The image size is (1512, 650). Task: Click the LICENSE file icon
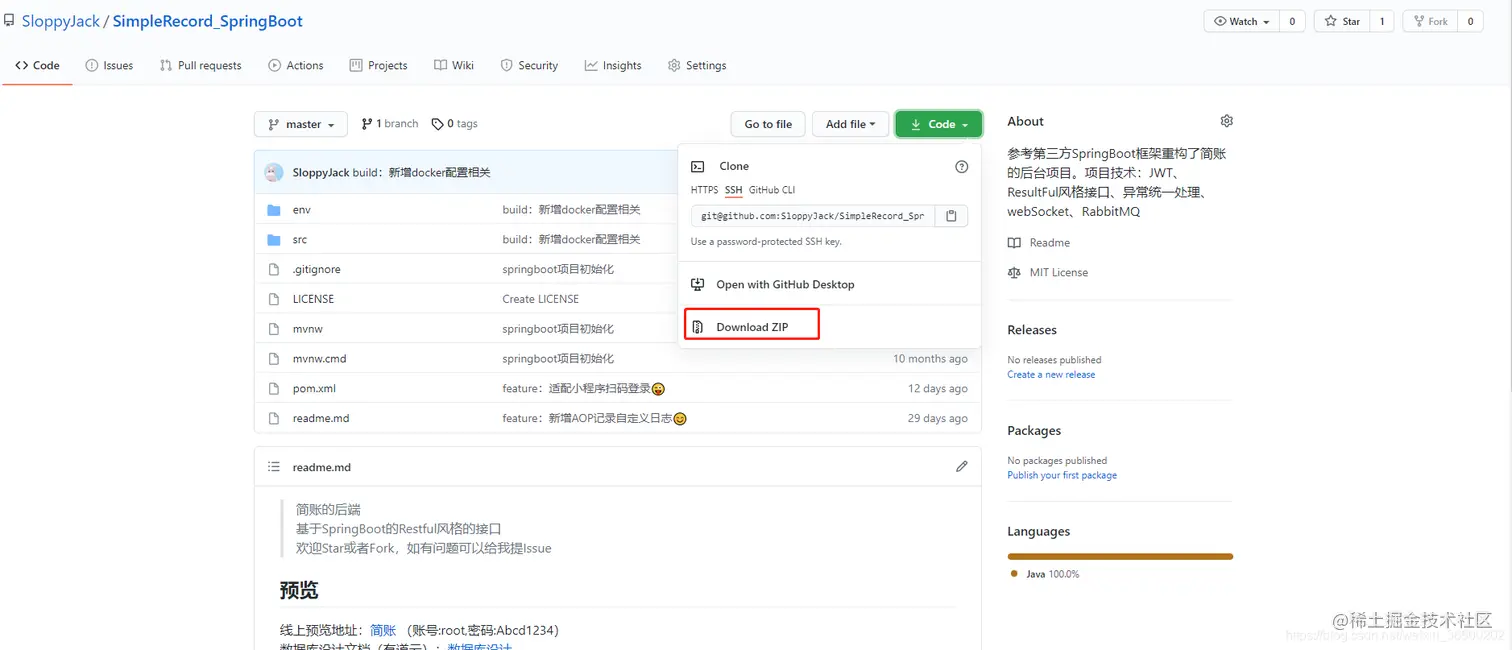[x=274, y=299]
